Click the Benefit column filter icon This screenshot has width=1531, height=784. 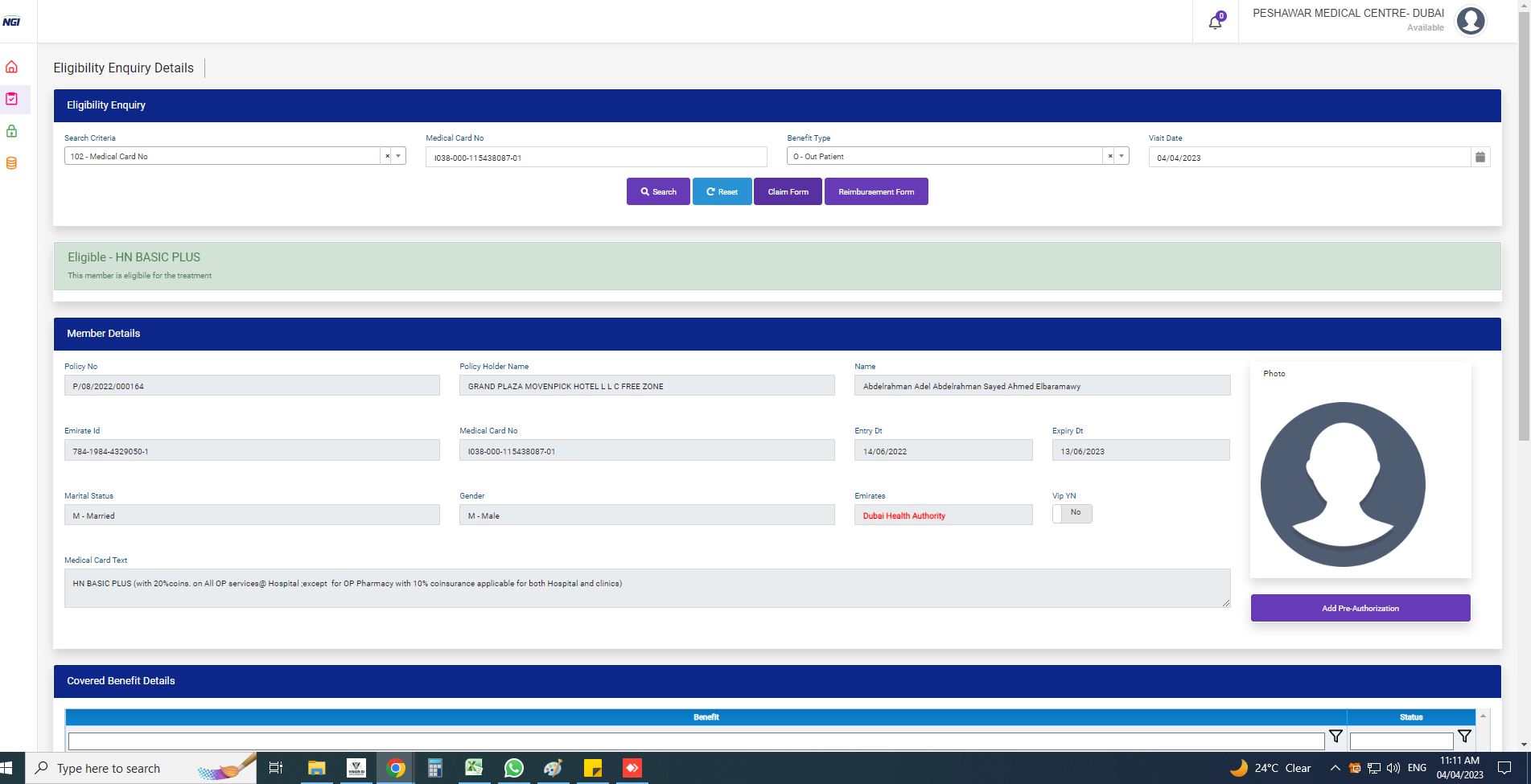(x=1336, y=737)
